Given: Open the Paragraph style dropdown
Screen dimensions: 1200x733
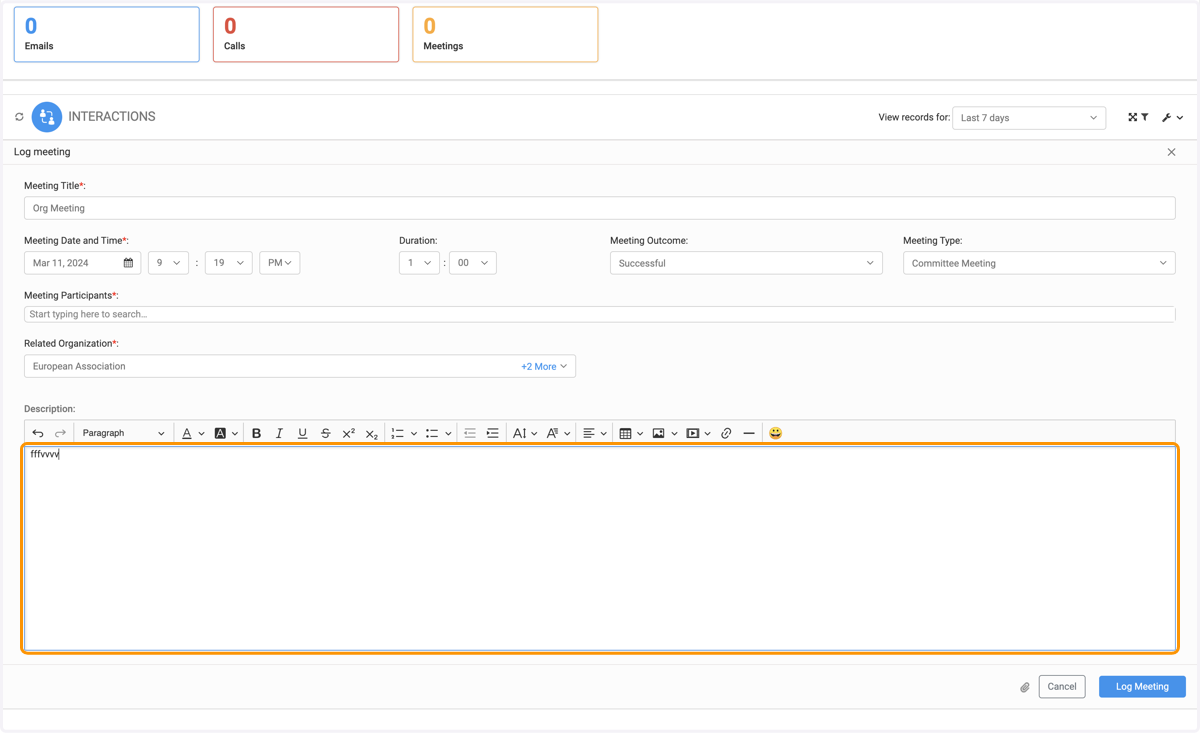Looking at the screenshot, I should 123,433.
